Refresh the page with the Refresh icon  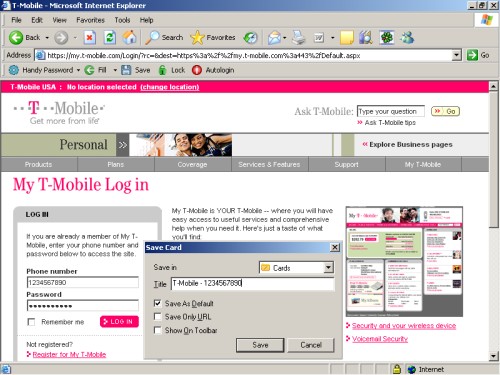(110, 38)
